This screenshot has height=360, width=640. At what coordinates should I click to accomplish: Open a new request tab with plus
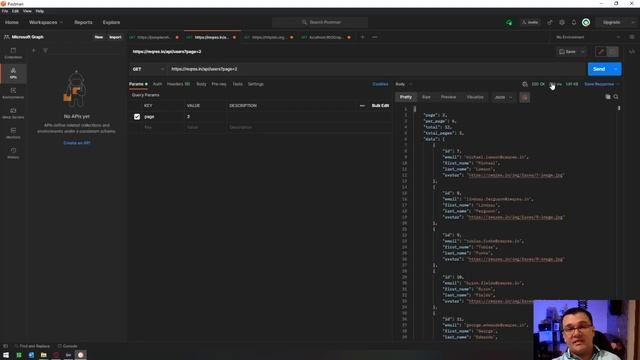[362, 37]
